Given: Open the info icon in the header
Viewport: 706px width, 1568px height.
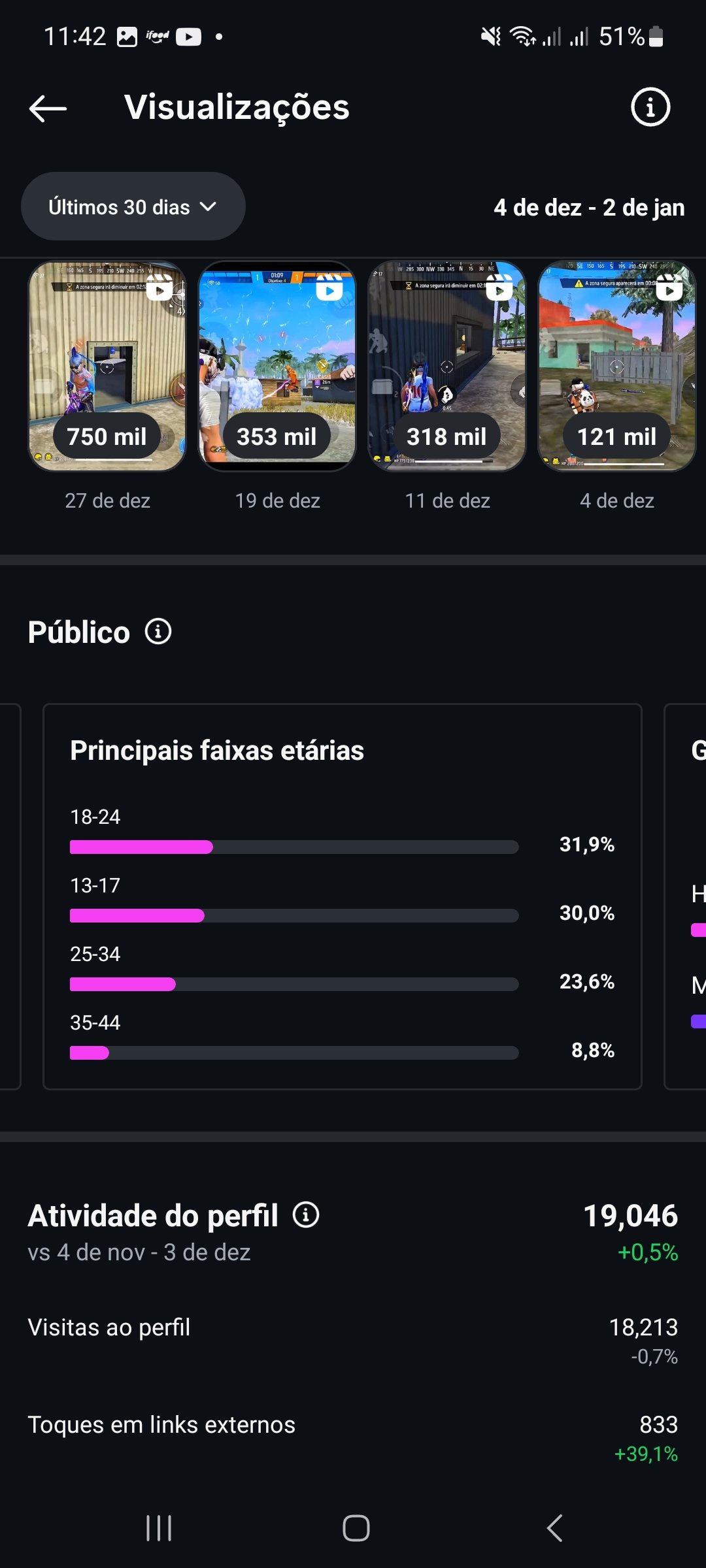Looking at the screenshot, I should coord(650,107).
